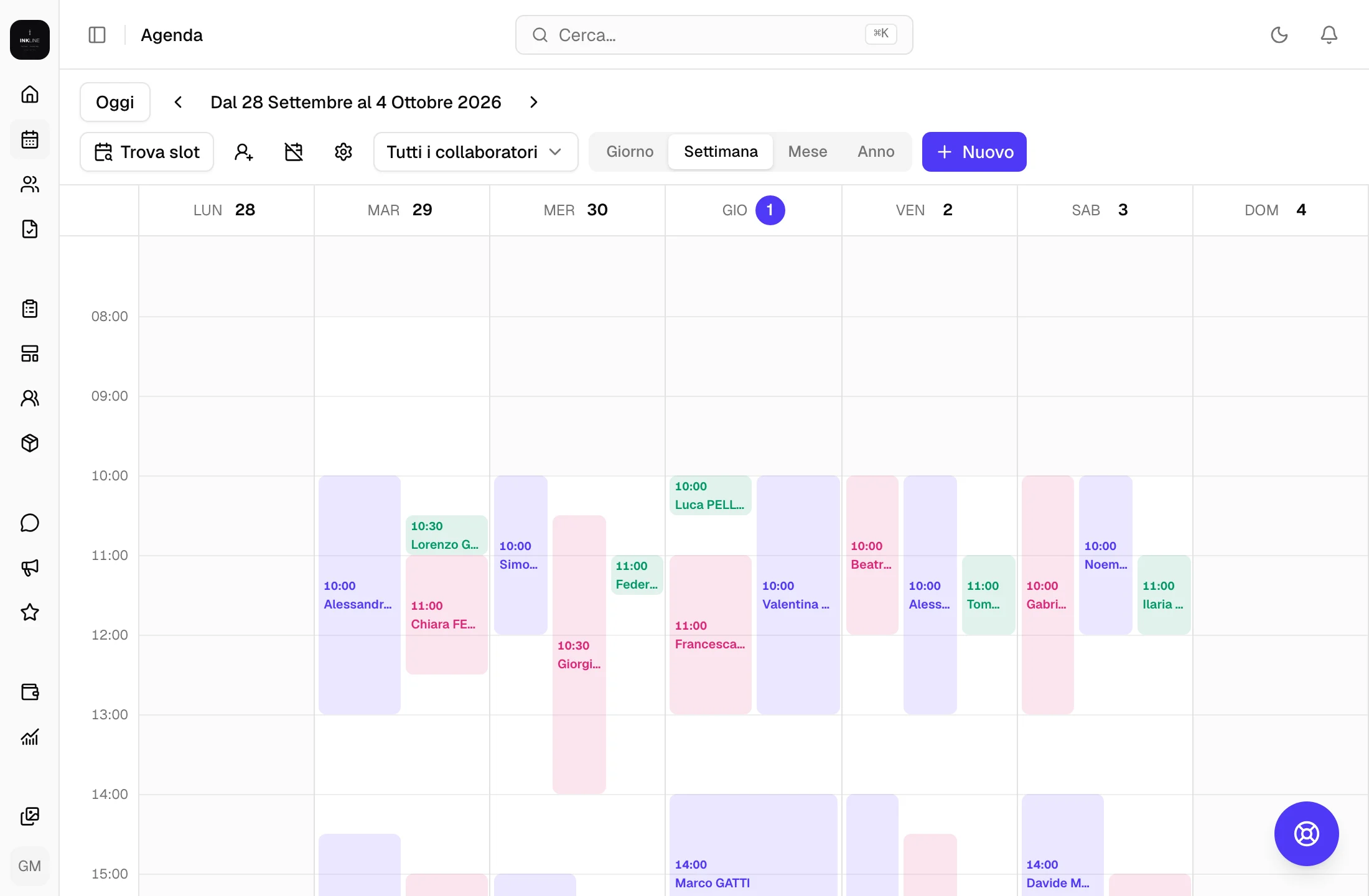
Task: Switch to Settimana view
Action: [x=721, y=152]
